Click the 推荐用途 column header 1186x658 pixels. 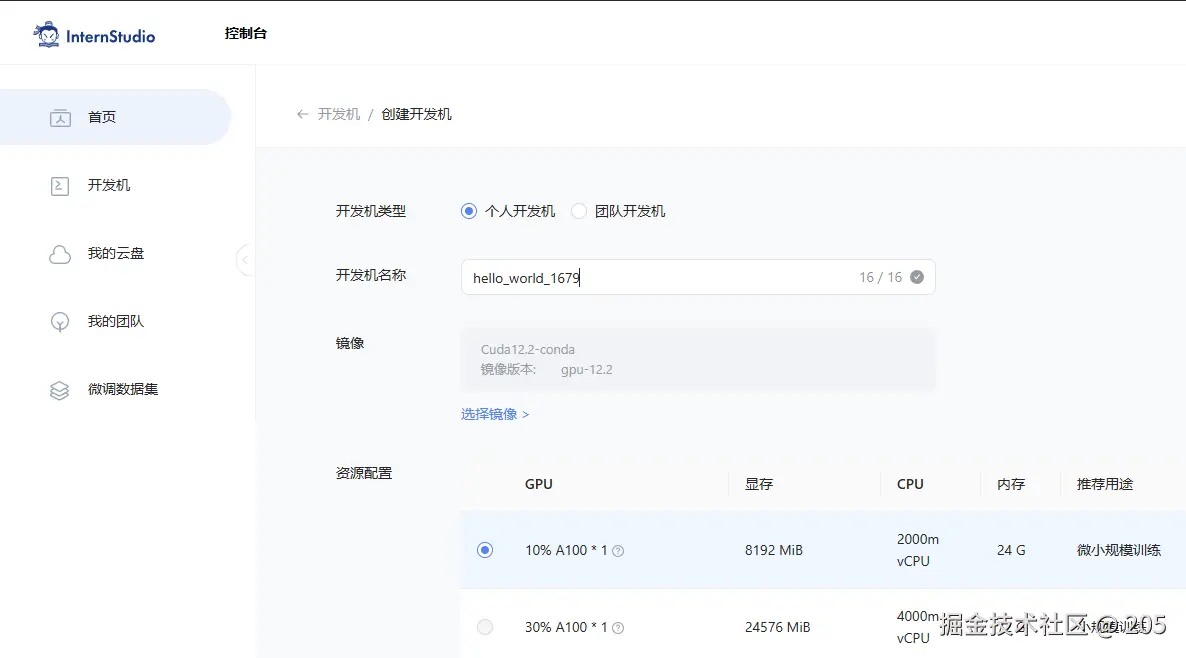[x=1105, y=484]
